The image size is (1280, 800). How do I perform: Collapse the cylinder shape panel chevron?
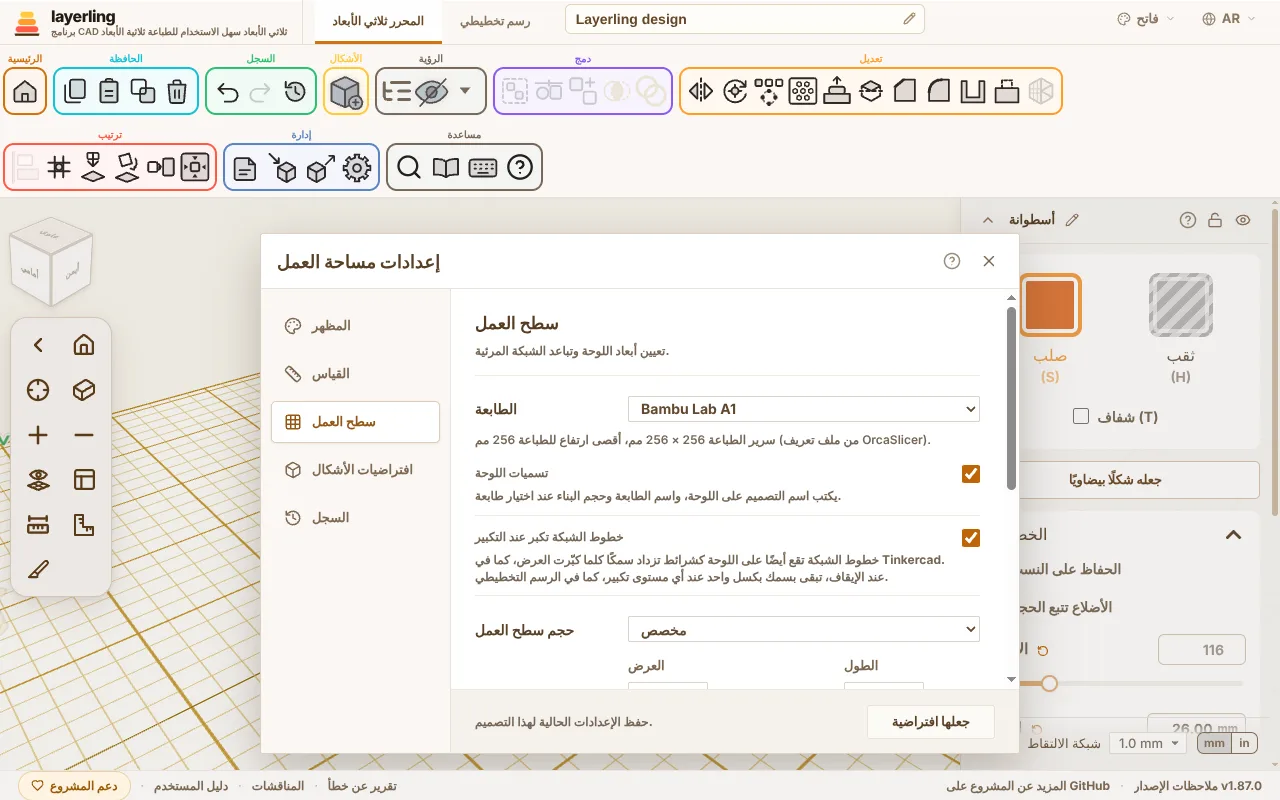coord(988,220)
